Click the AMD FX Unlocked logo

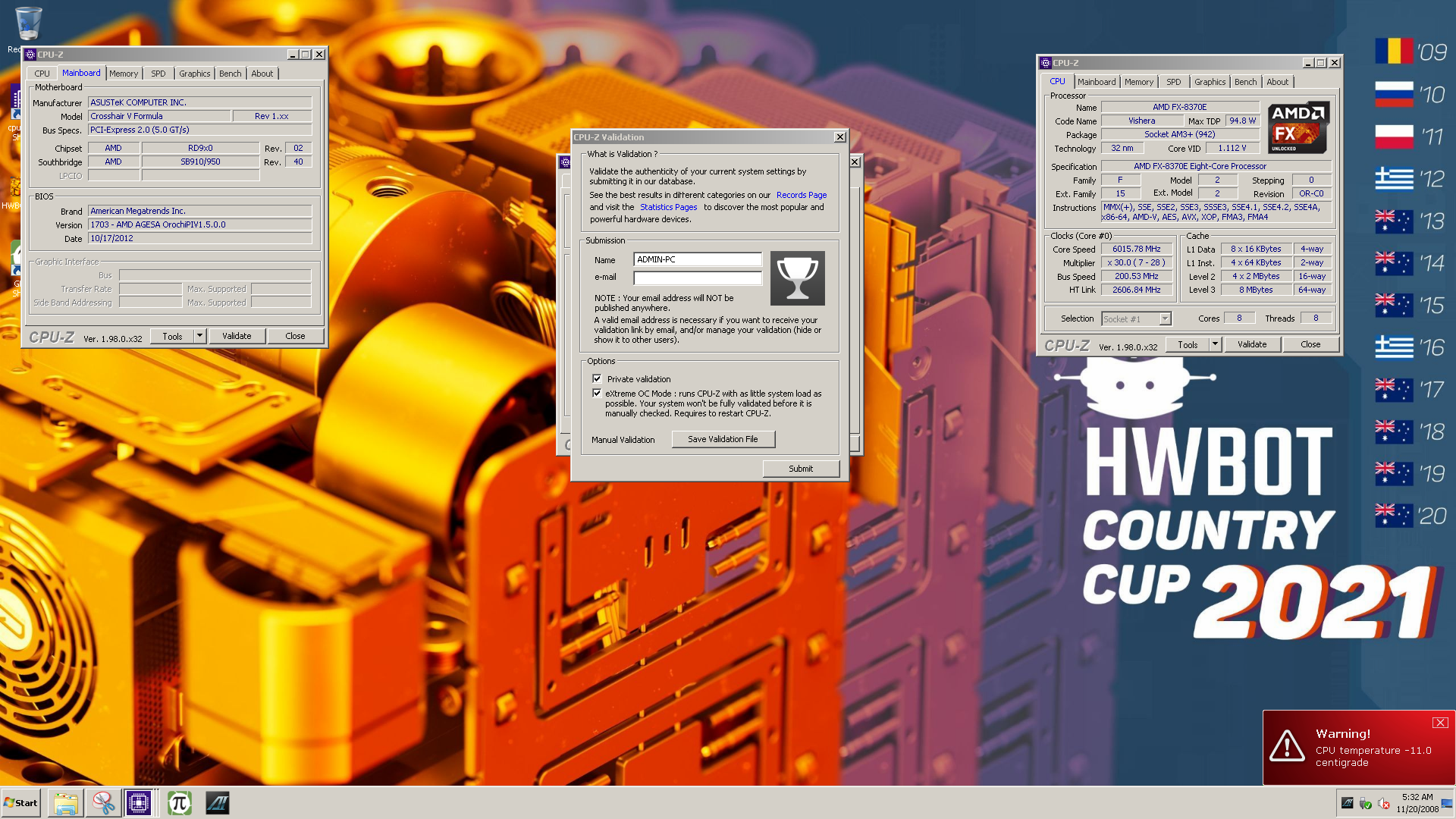coord(1298,127)
